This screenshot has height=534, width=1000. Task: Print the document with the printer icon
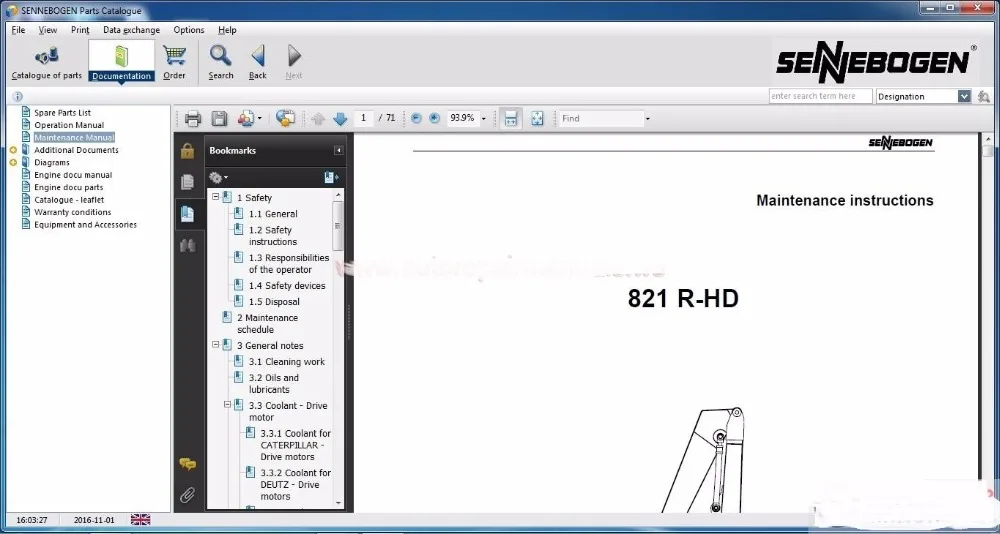point(193,119)
